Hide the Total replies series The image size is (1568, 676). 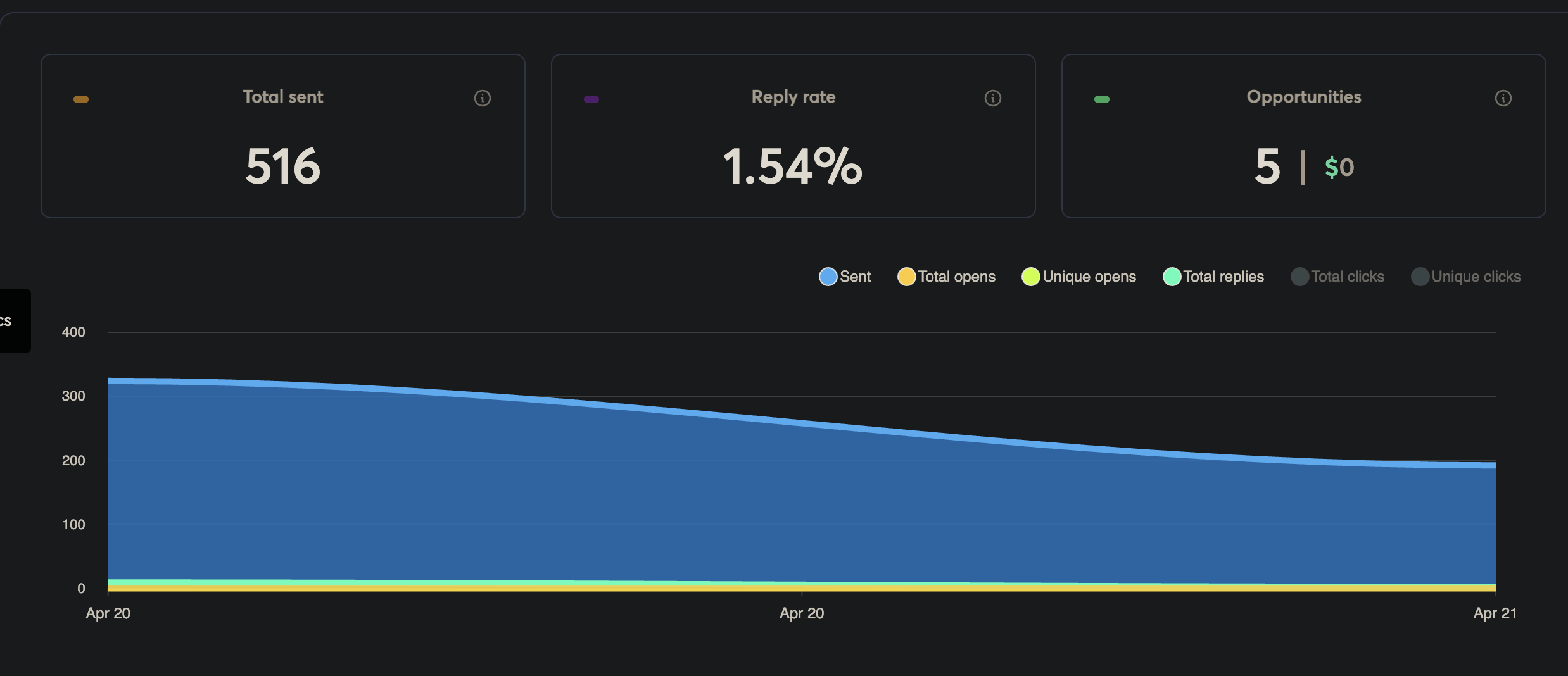pos(1213,277)
